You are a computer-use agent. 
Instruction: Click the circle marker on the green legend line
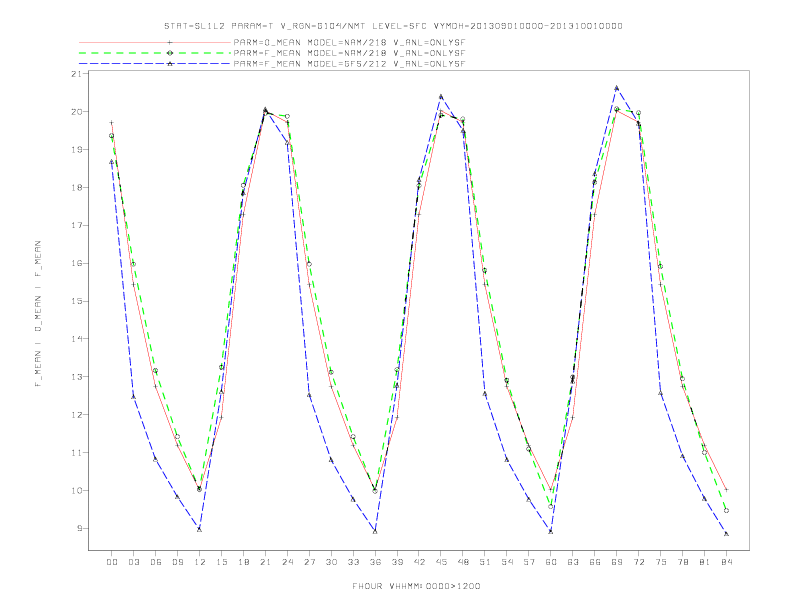coord(170,53)
